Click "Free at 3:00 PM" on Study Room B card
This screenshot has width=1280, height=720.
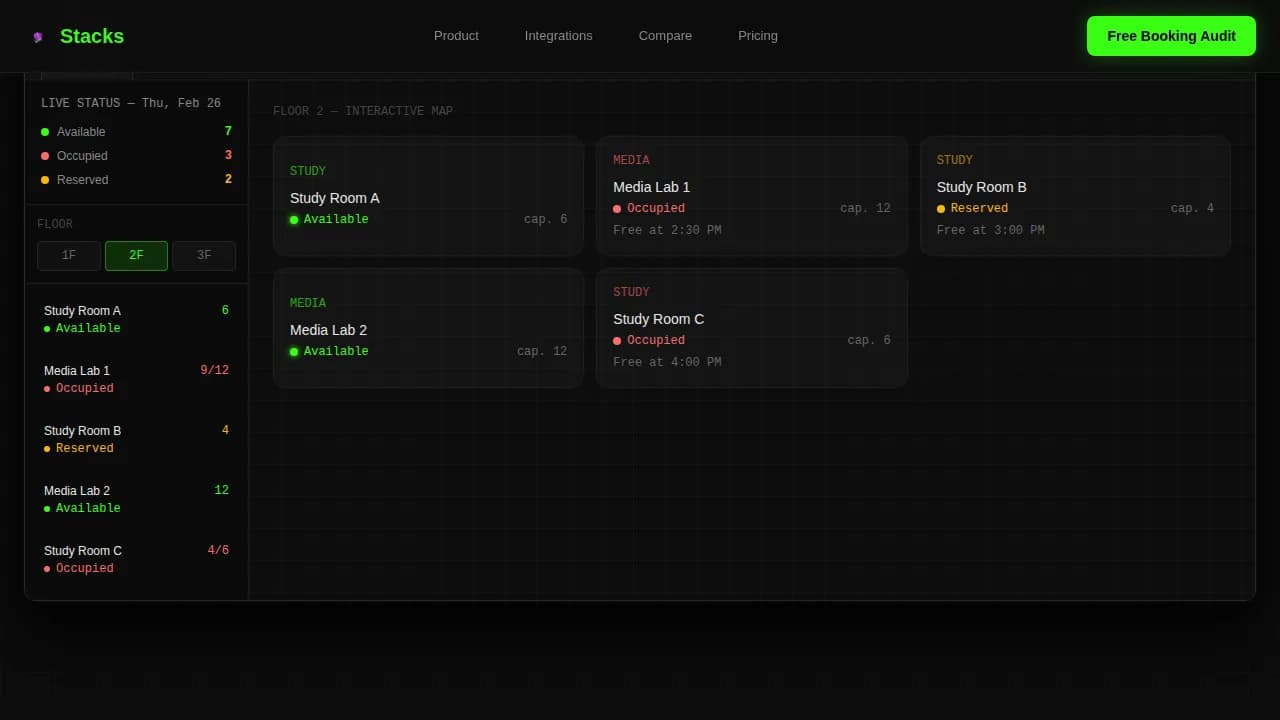pos(990,230)
